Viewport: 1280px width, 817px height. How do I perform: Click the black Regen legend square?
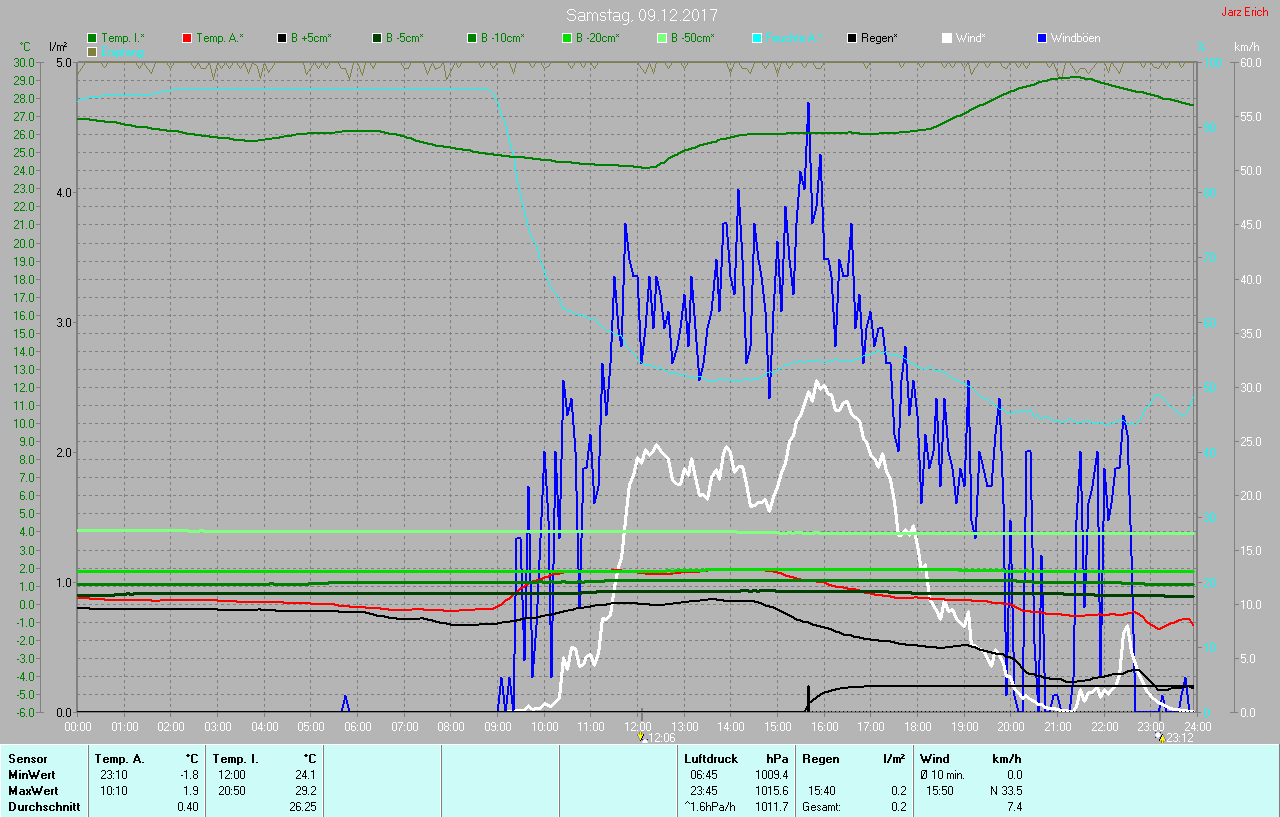(852, 38)
